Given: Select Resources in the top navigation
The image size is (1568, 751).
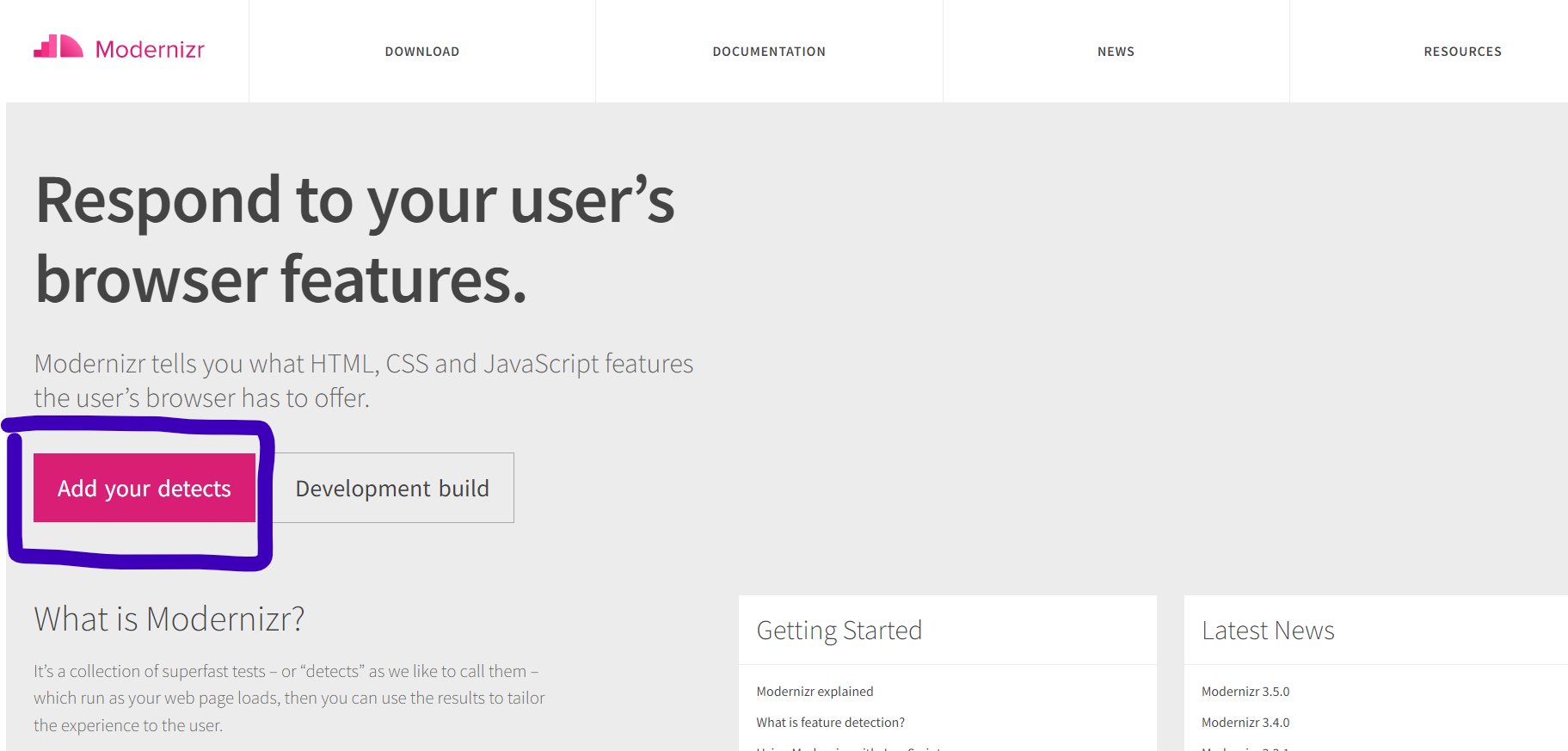Looking at the screenshot, I should tap(1462, 52).
